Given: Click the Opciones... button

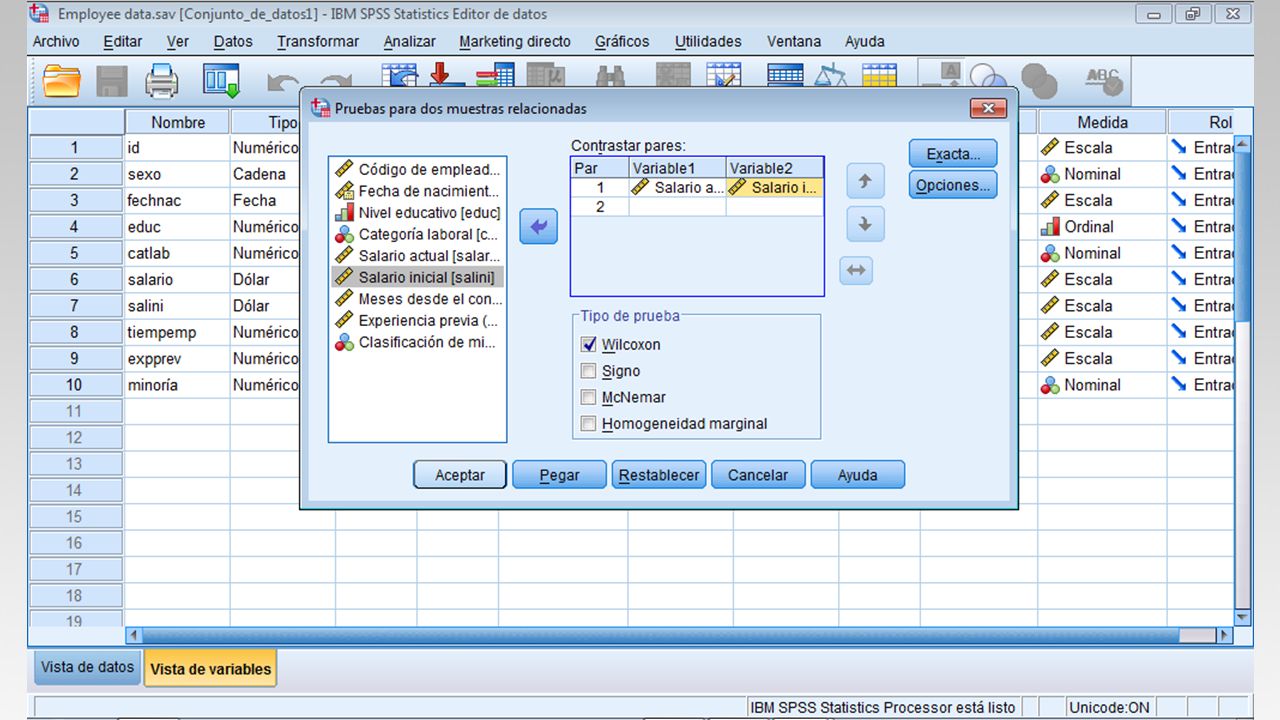Looking at the screenshot, I should [x=953, y=185].
